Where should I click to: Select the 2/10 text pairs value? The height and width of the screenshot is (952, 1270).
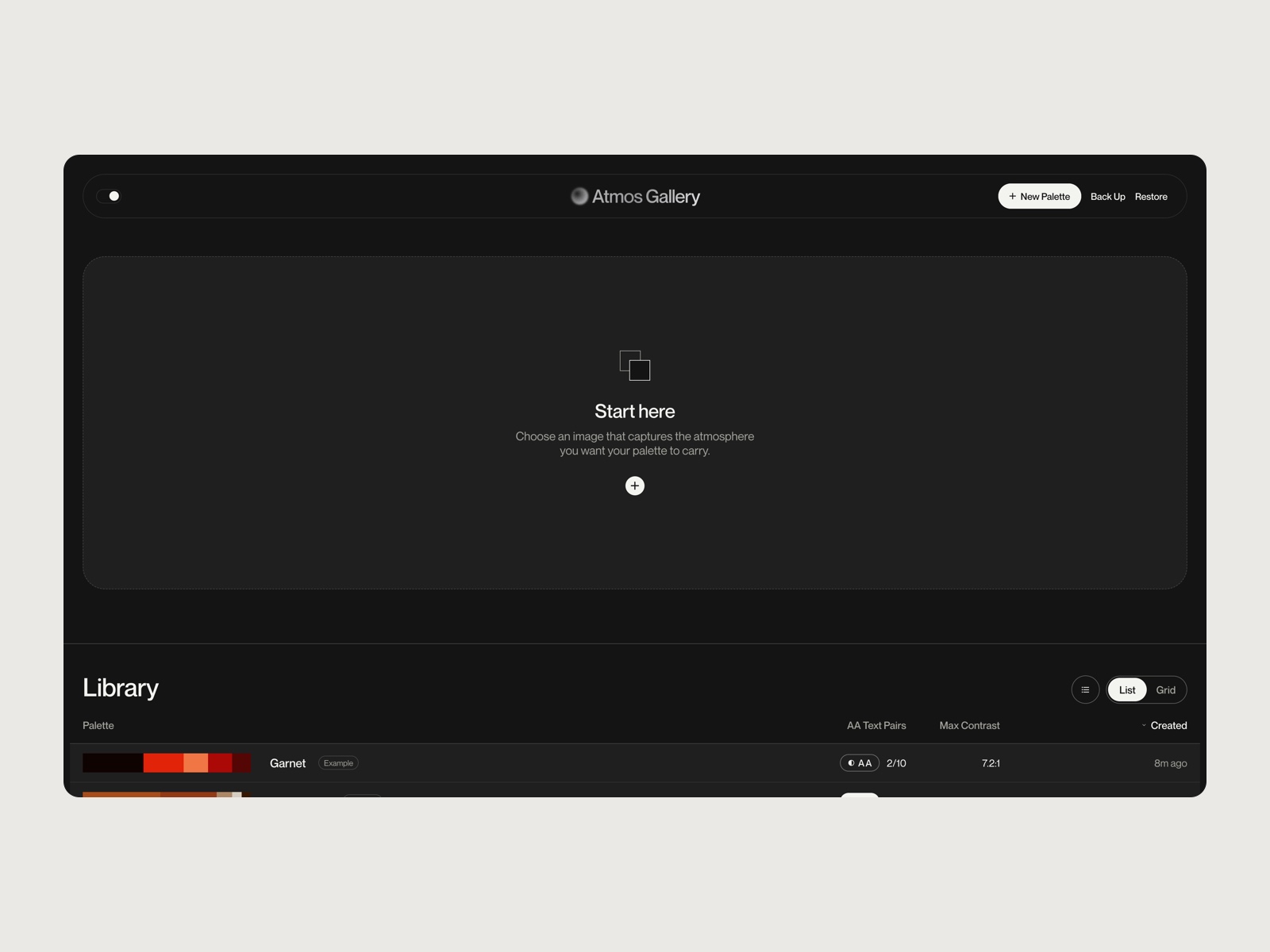pos(896,763)
